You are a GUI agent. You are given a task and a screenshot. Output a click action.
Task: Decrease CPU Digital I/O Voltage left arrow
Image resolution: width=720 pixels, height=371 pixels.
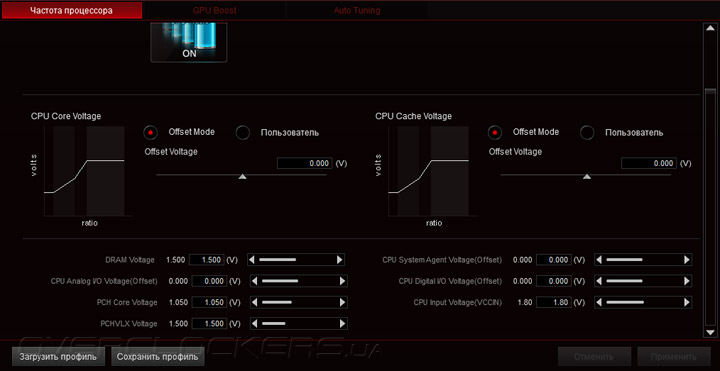pyautogui.click(x=599, y=281)
